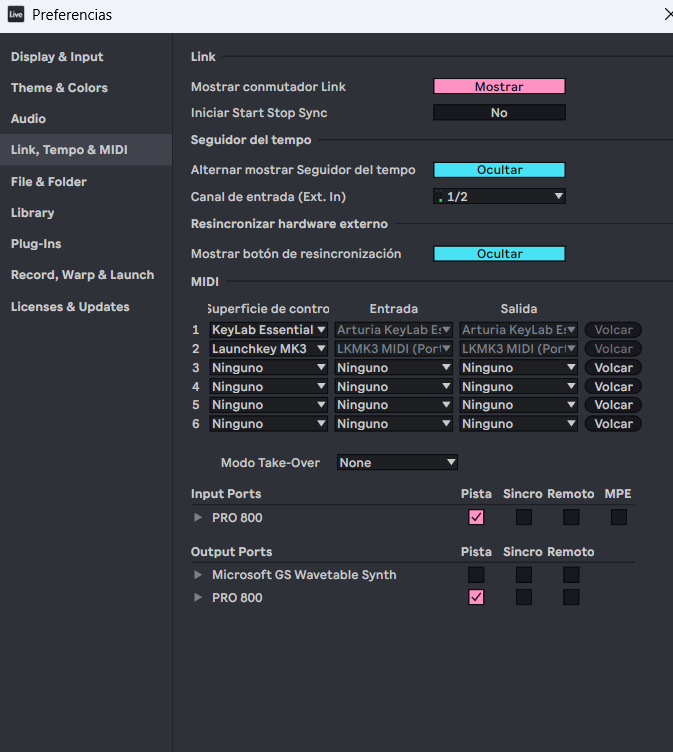Open Salida dropdown in row 4
Screen dimensions: 673x752
(x=519, y=387)
